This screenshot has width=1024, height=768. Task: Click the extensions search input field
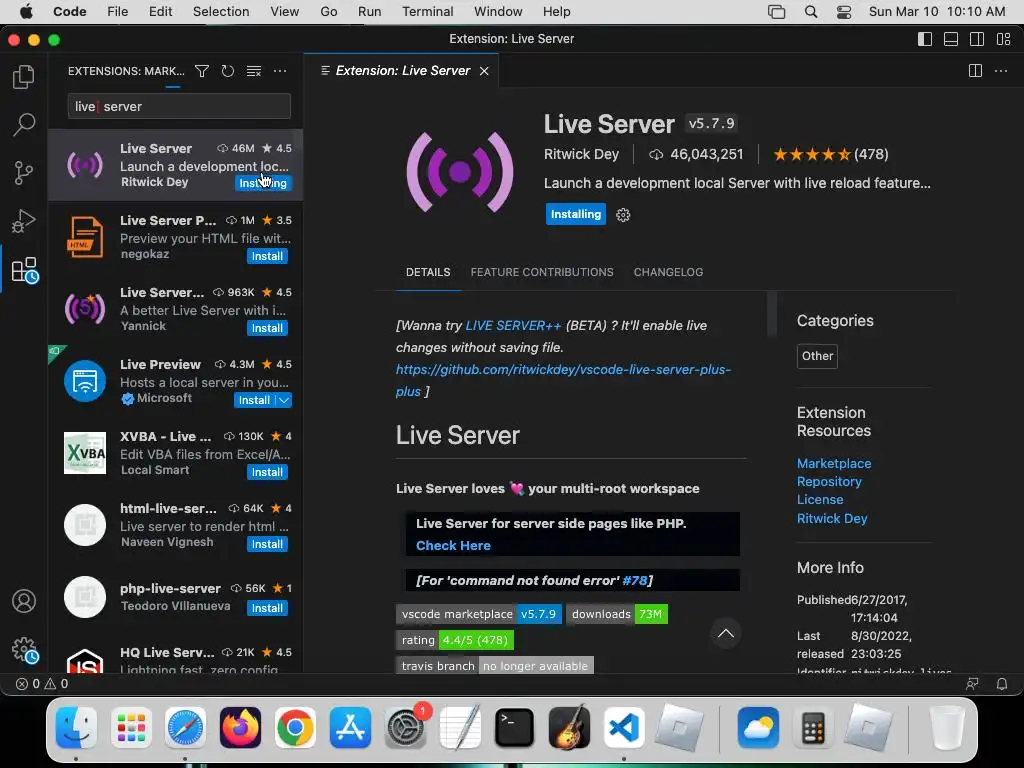tap(179, 106)
